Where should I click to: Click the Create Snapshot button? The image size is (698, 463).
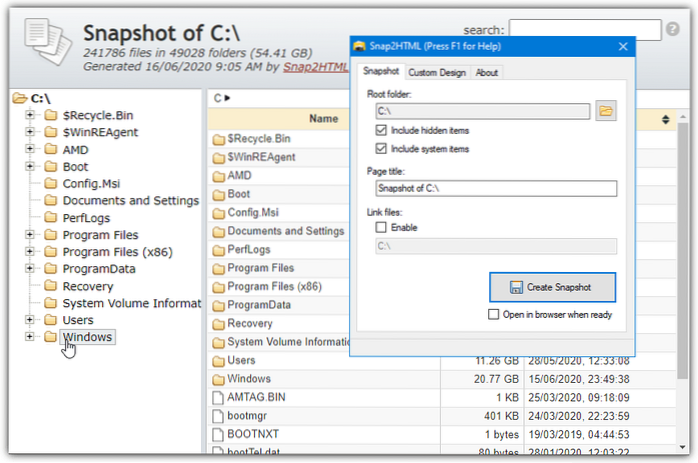(552, 287)
